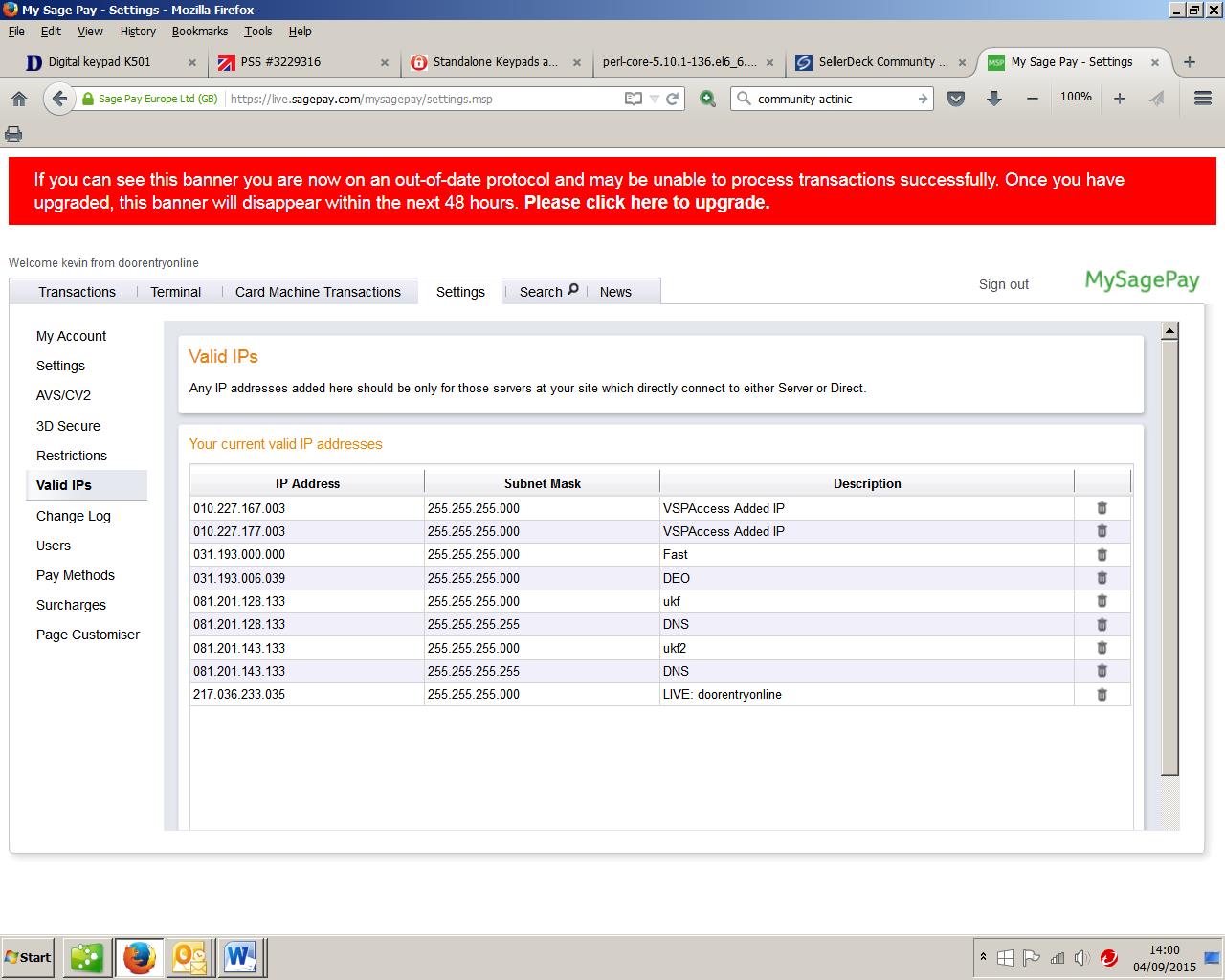Reload page with the refresh icon

[x=673, y=99]
